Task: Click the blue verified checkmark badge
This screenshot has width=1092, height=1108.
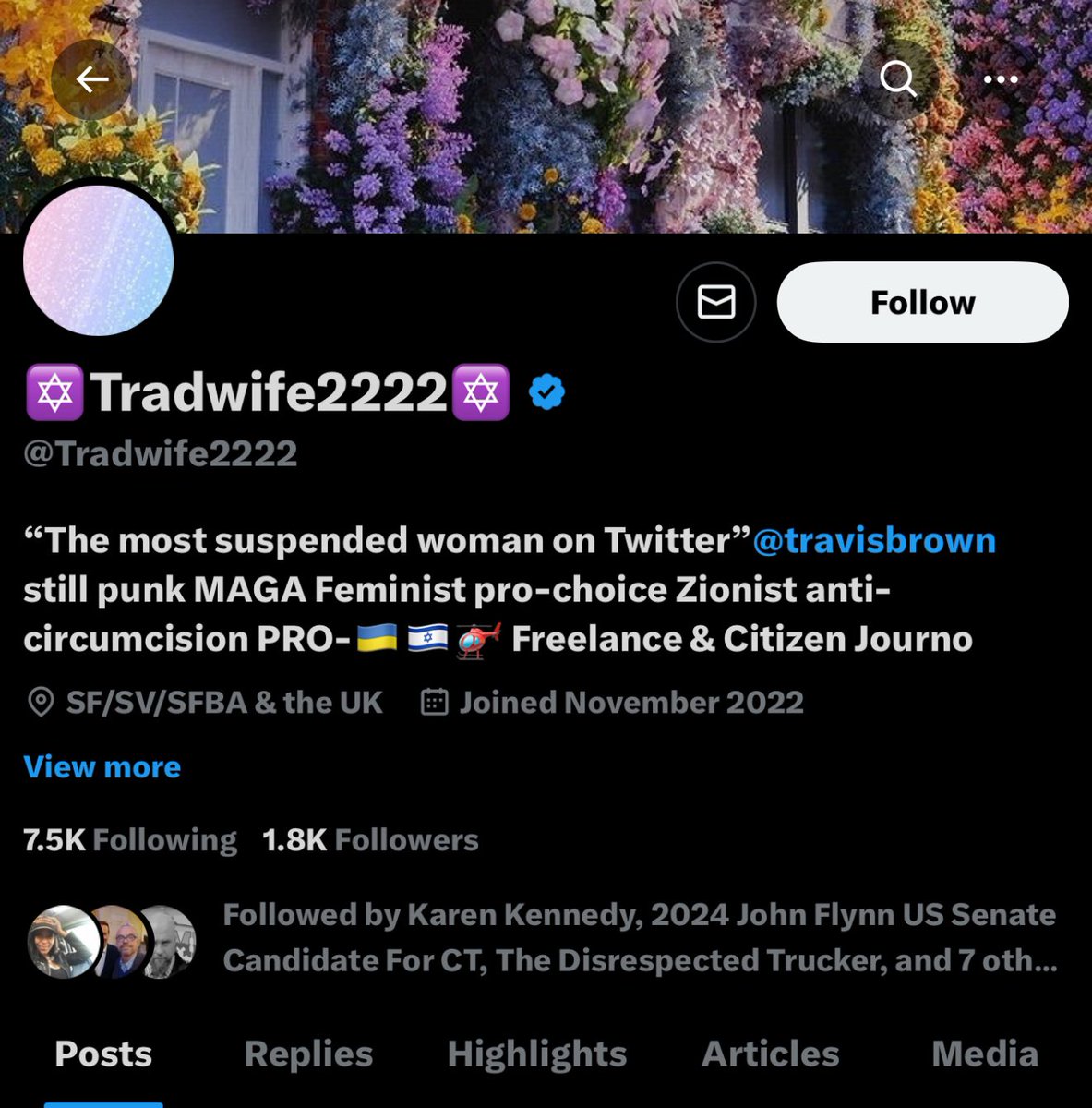Action: (x=547, y=392)
